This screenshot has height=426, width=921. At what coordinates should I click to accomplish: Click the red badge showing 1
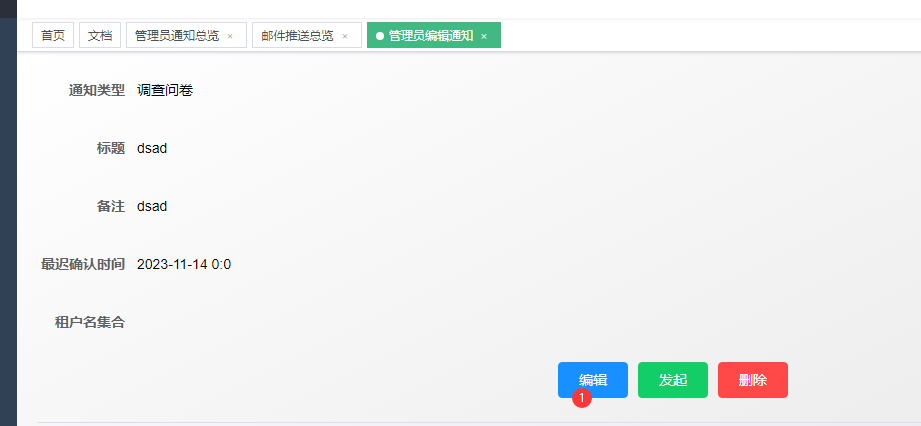582,398
